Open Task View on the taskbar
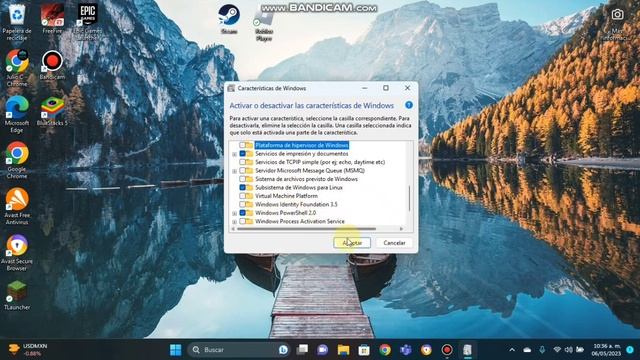The width and height of the screenshot is (640, 360). (302, 350)
